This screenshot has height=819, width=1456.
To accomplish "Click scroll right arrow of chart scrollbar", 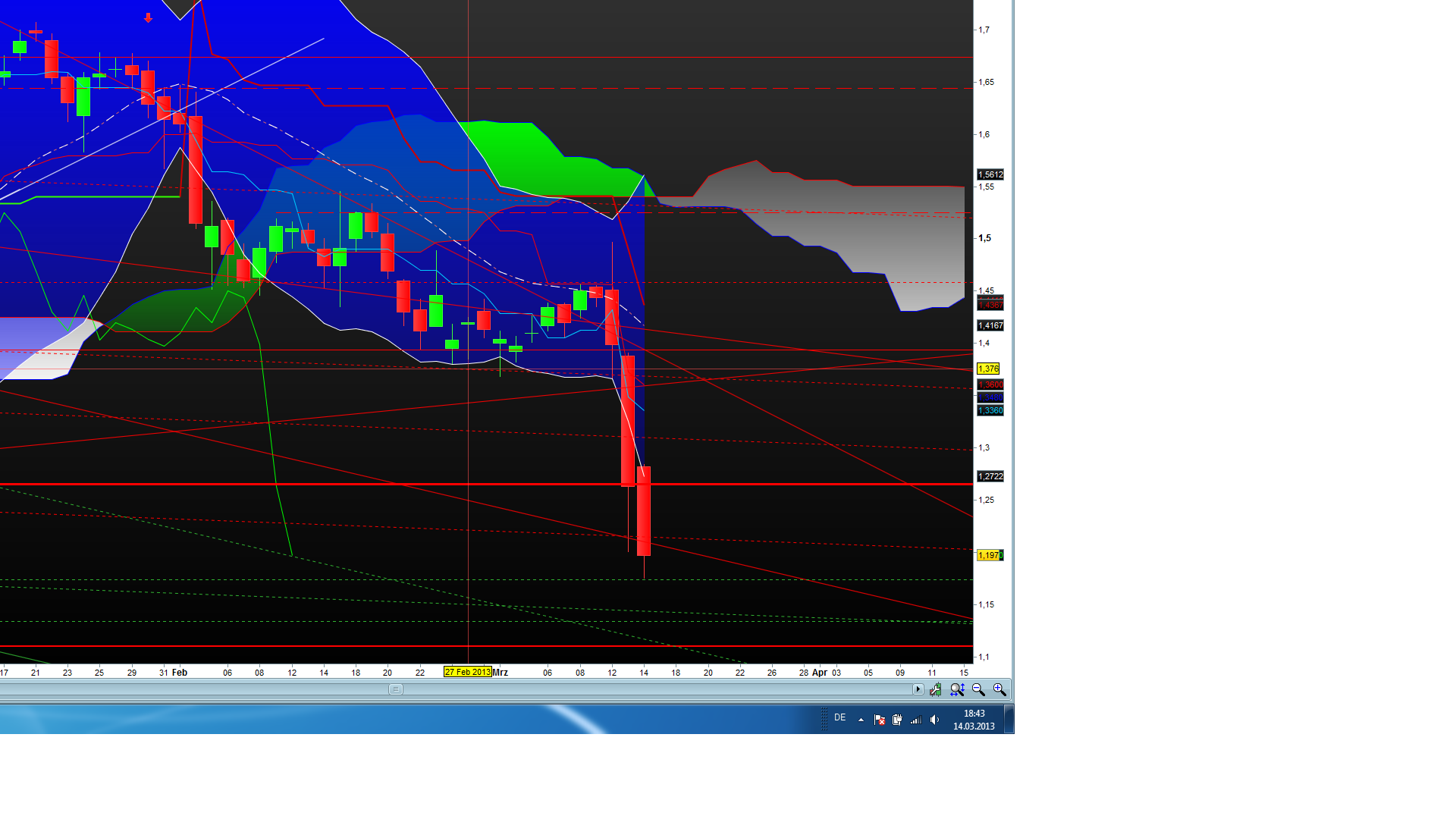I will point(918,689).
